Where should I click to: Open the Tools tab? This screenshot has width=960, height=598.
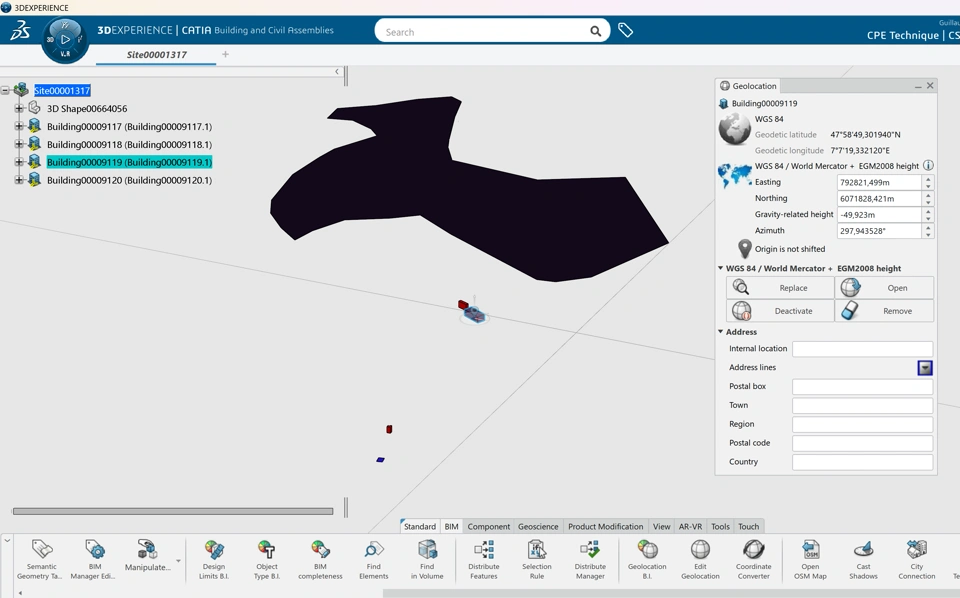[720, 526]
